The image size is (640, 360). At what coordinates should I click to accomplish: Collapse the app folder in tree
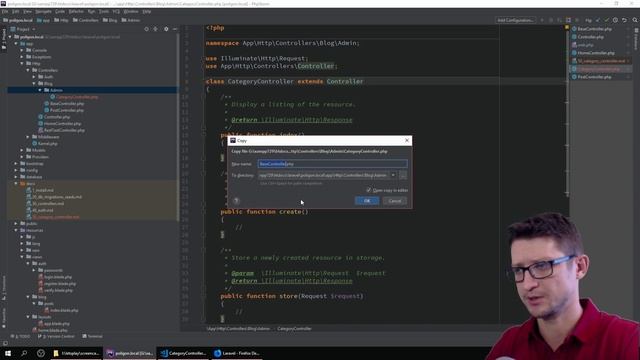[x=16, y=43]
